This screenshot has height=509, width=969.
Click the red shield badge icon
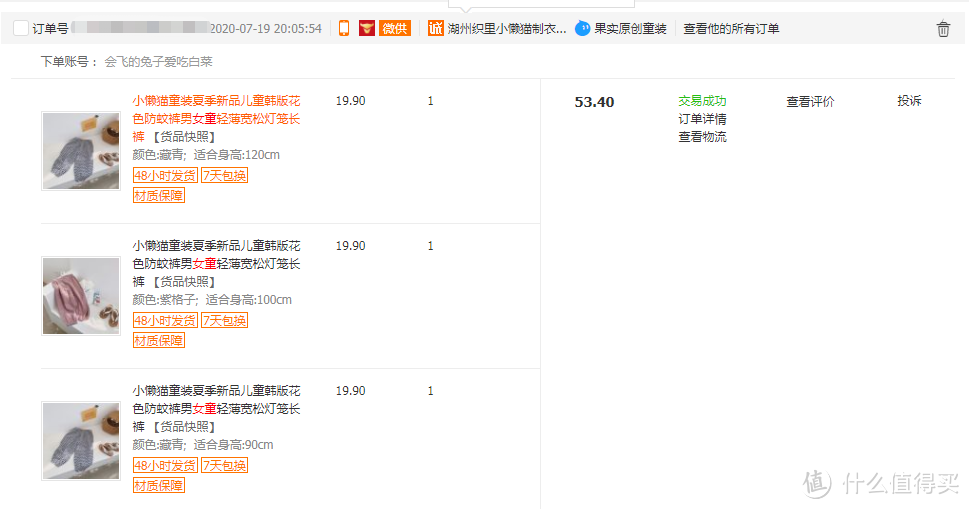click(x=366, y=28)
